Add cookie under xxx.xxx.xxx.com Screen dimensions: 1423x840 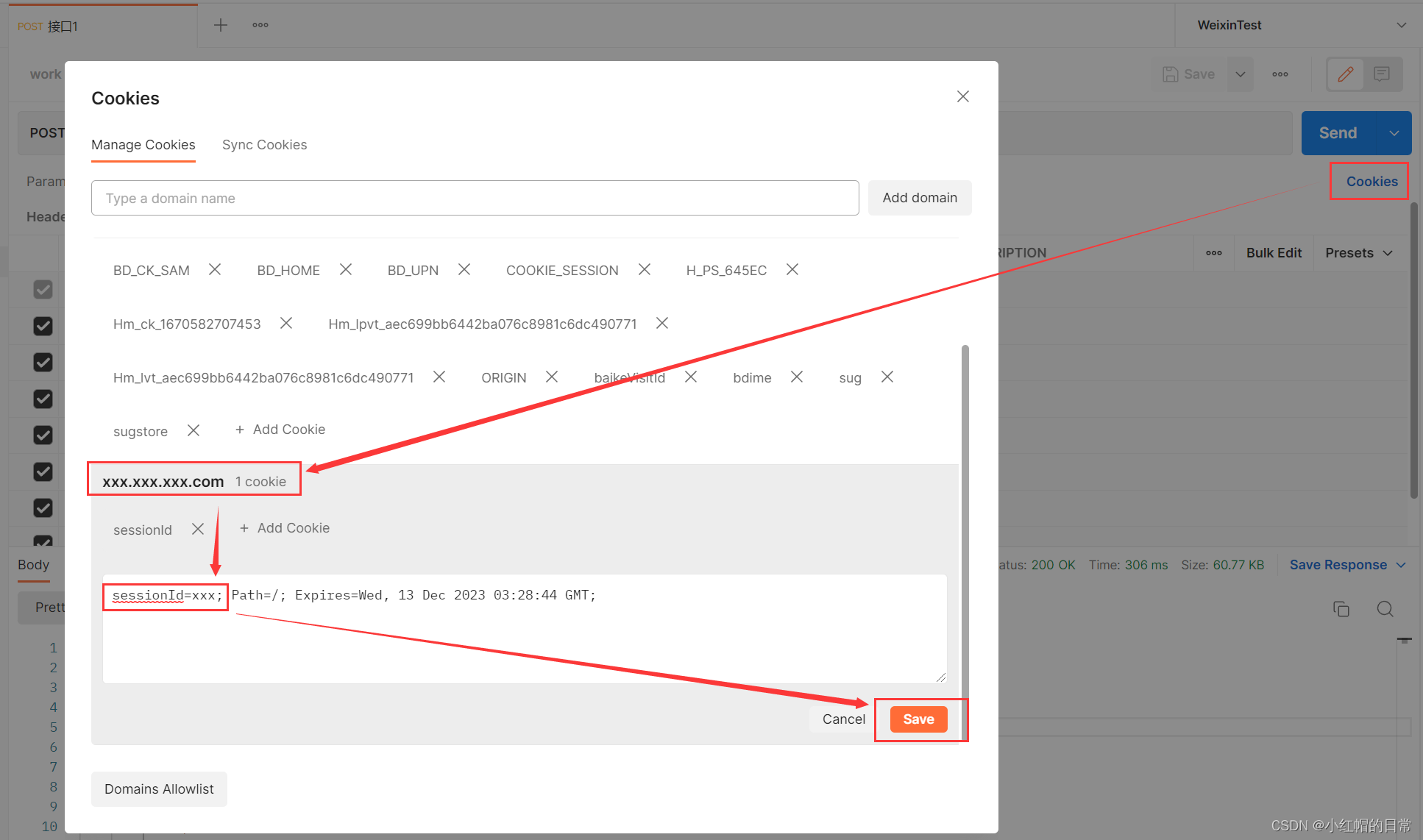[285, 528]
